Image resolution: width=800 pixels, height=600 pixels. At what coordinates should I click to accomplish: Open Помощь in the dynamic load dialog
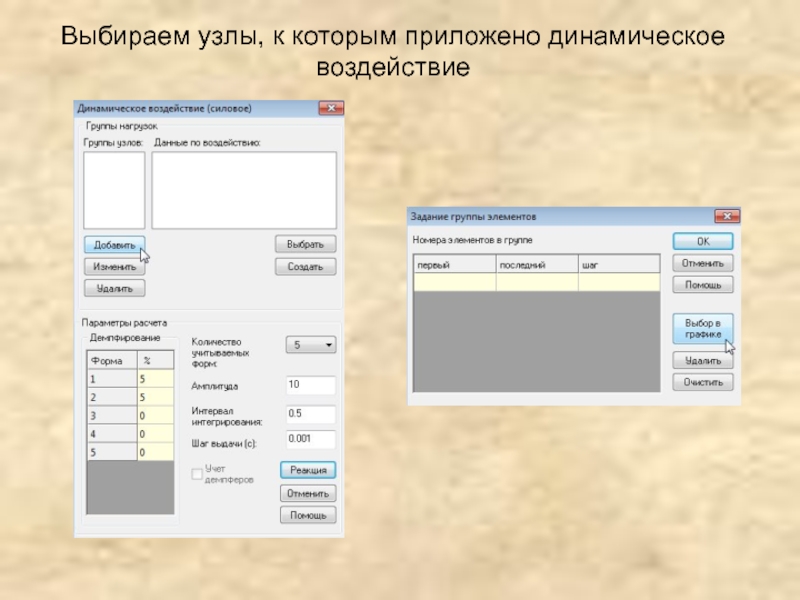pyautogui.click(x=308, y=515)
